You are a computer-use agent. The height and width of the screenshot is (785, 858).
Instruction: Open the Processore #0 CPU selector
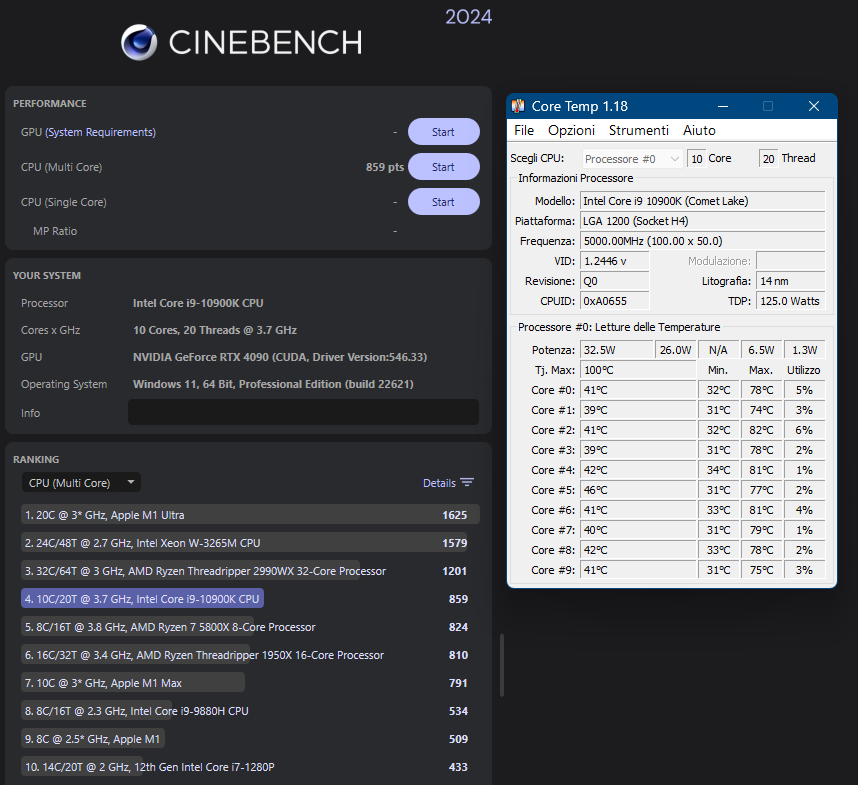(633, 159)
